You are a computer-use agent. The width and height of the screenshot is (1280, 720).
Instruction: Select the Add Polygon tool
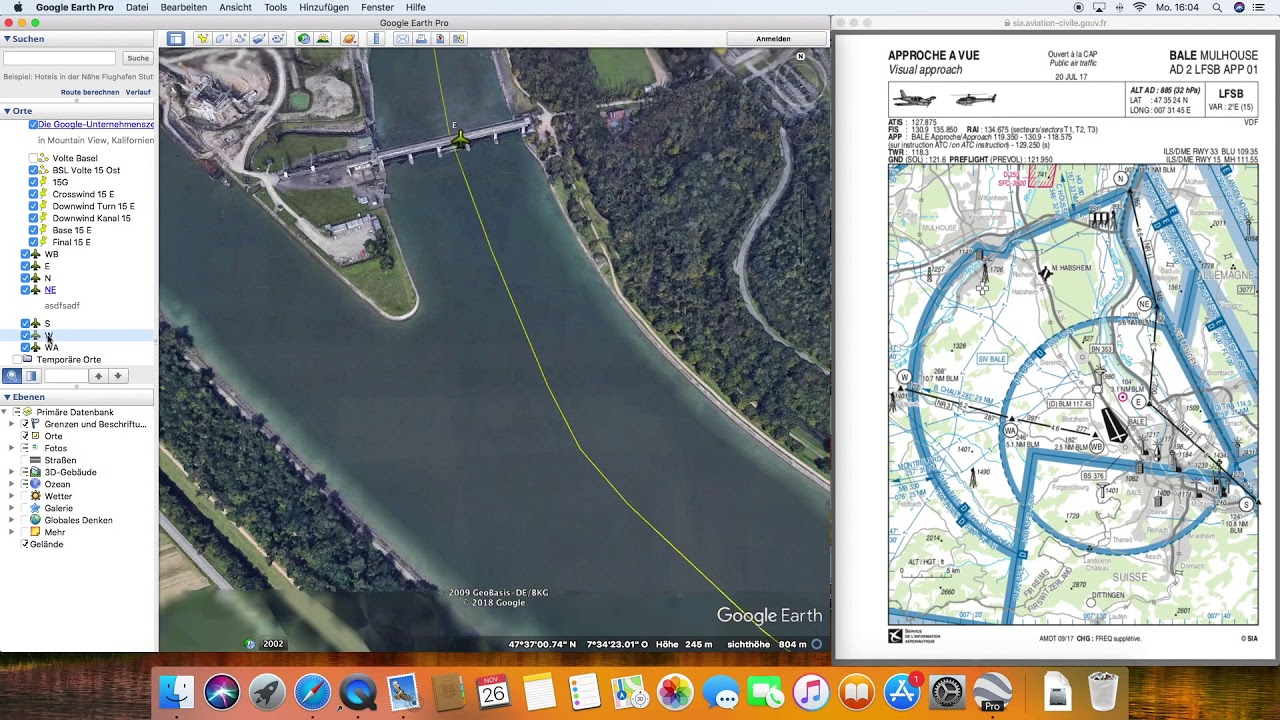pos(222,39)
